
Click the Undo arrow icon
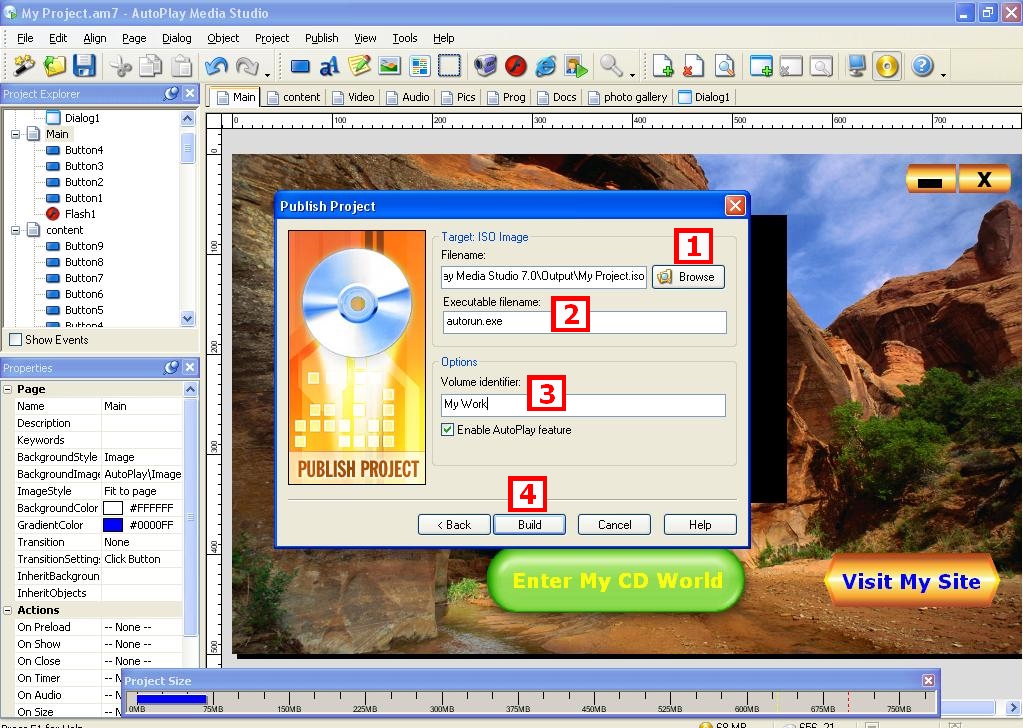coord(215,67)
